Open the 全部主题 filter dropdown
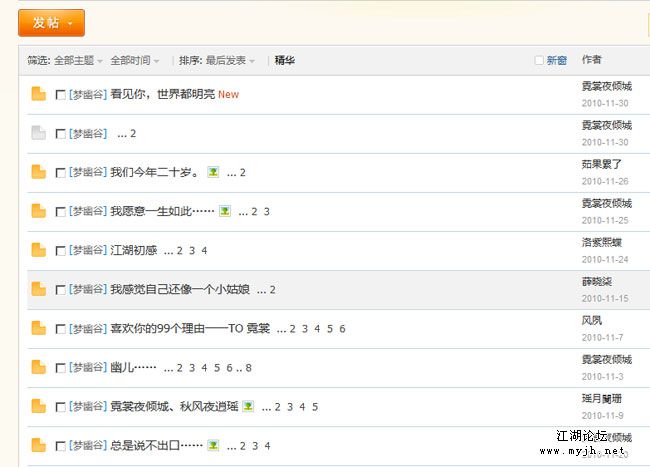The width and height of the screenshot is (650, 467). pyautogui.click(x=78, y=60)
